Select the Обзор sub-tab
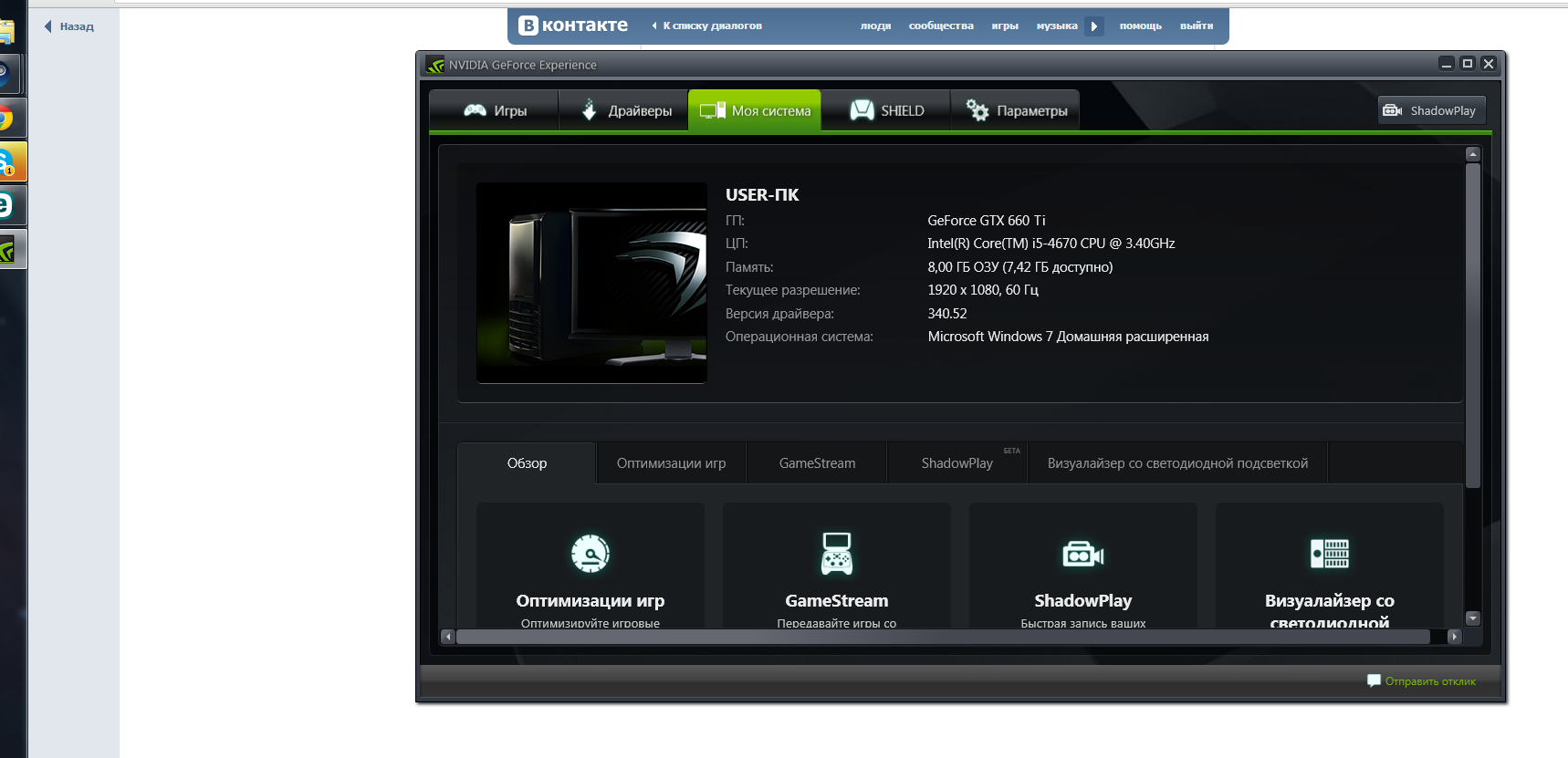The width and height of the screenshot is (1568, 758). click(527, 463)
